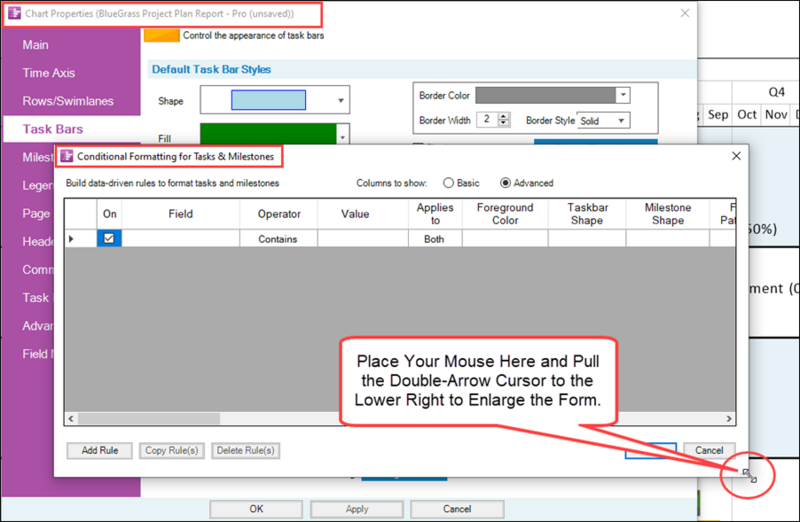
Task: Click the Value cell of the first rule
Action: (x=363, y=239)
